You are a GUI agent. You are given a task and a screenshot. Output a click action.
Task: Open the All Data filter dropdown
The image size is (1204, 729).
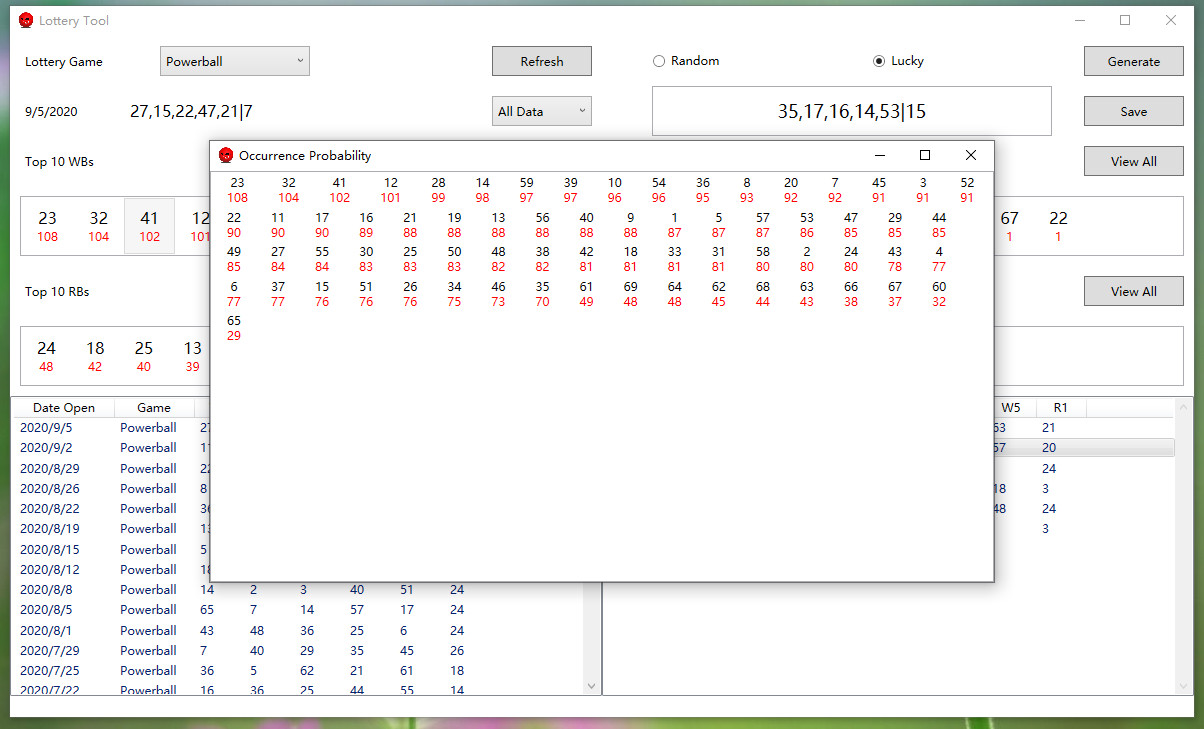click(542, 111)
